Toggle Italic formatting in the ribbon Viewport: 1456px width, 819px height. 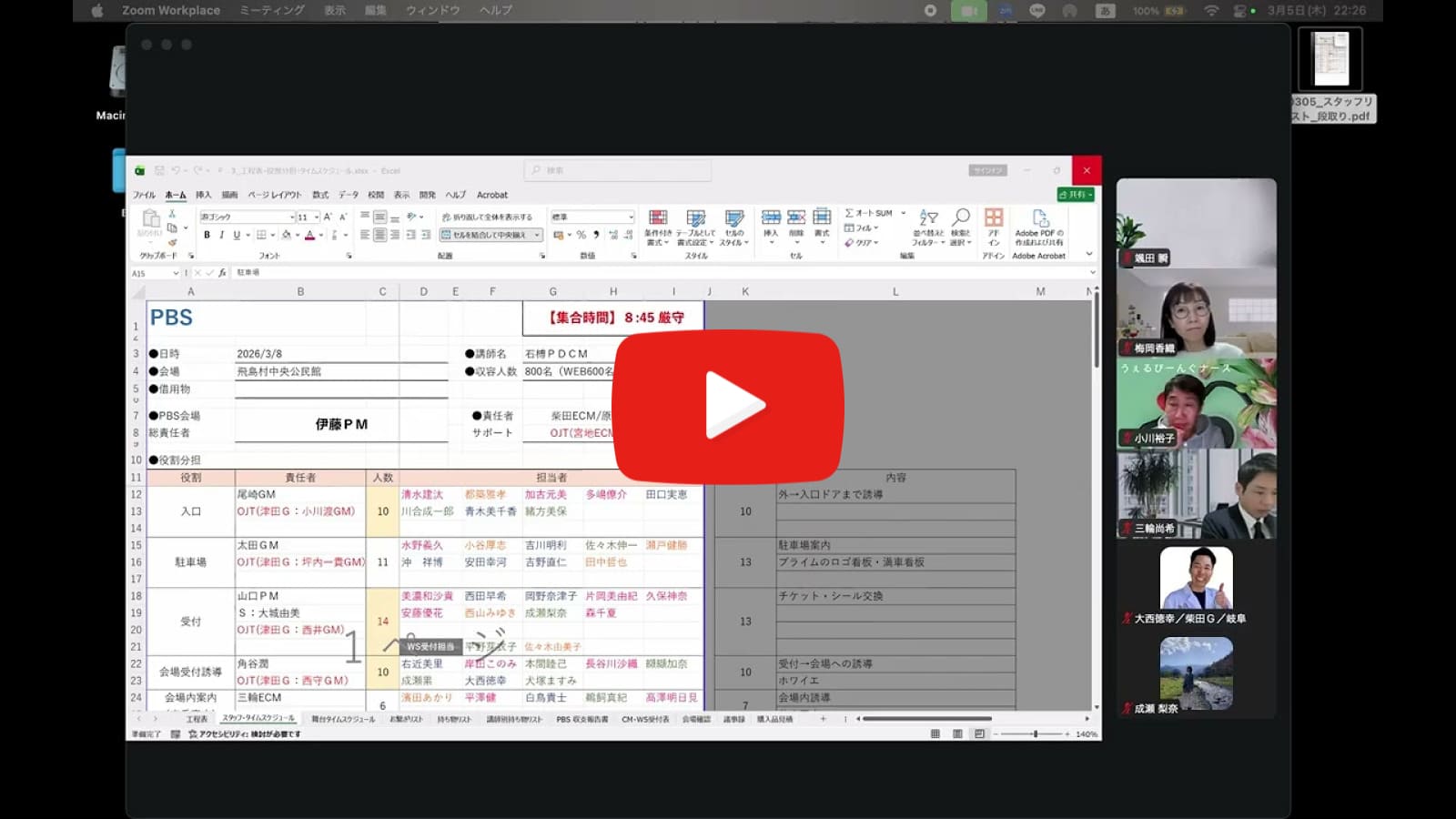[221, 235]
